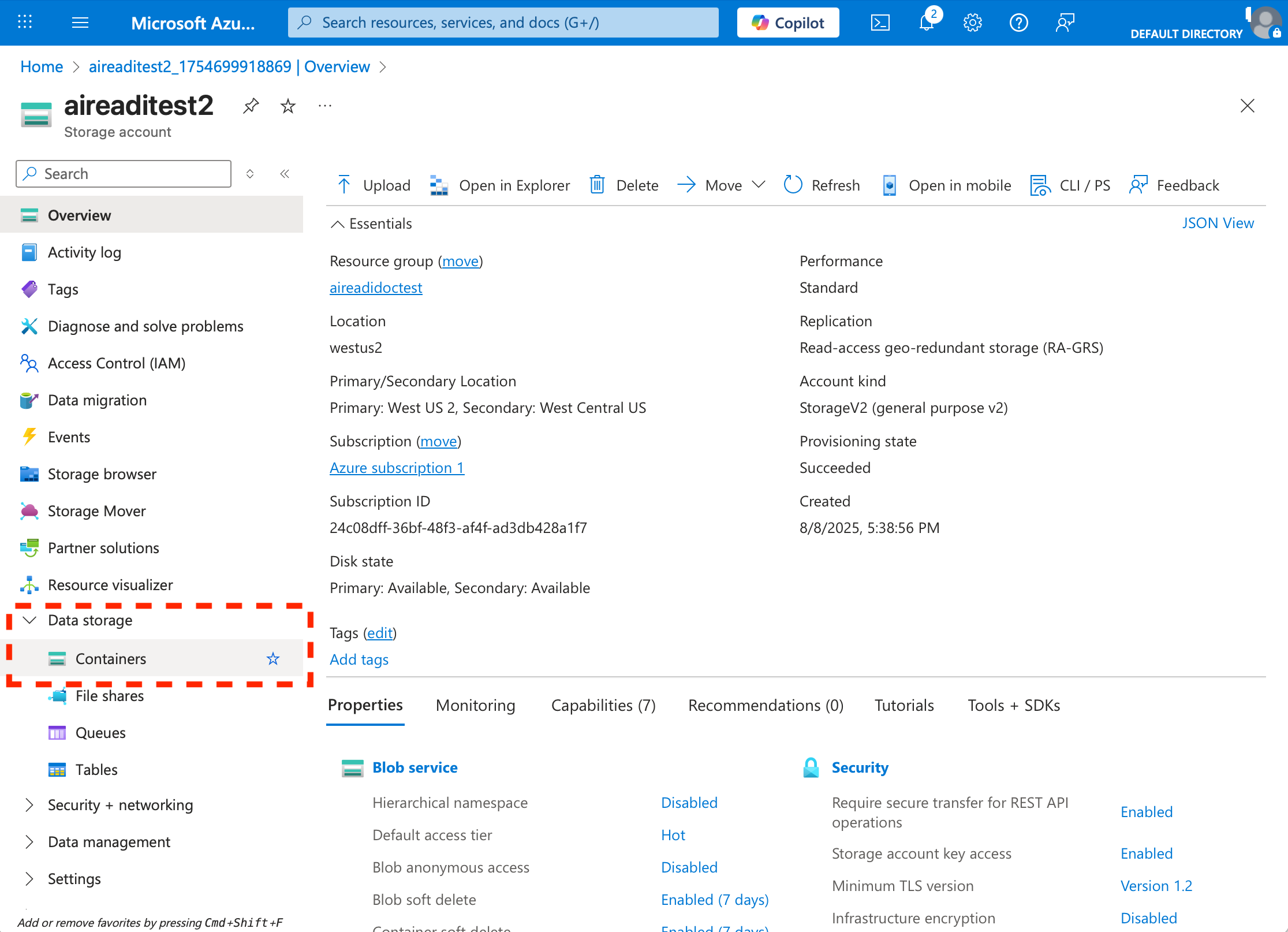
Task: Click the Help question mark icon
Action: tap(1018, 23)
